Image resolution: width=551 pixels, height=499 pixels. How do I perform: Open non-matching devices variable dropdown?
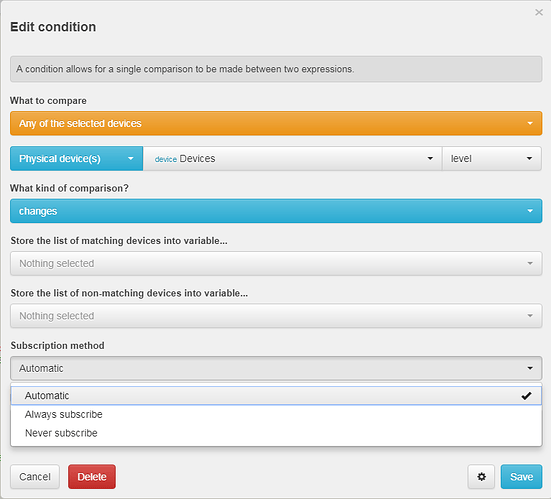(276, 316)
